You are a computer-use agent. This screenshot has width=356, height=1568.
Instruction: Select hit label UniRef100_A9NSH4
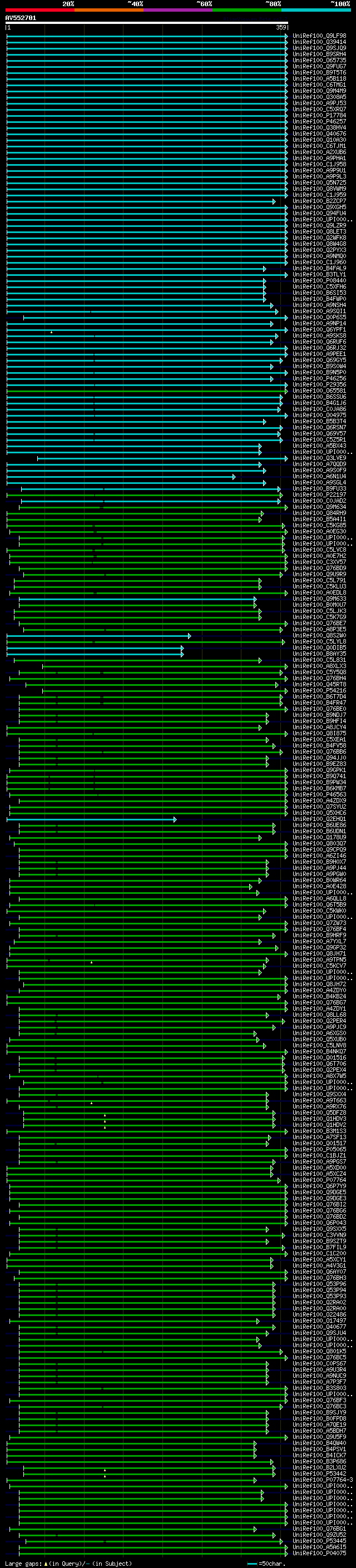[x=319, y=305]
